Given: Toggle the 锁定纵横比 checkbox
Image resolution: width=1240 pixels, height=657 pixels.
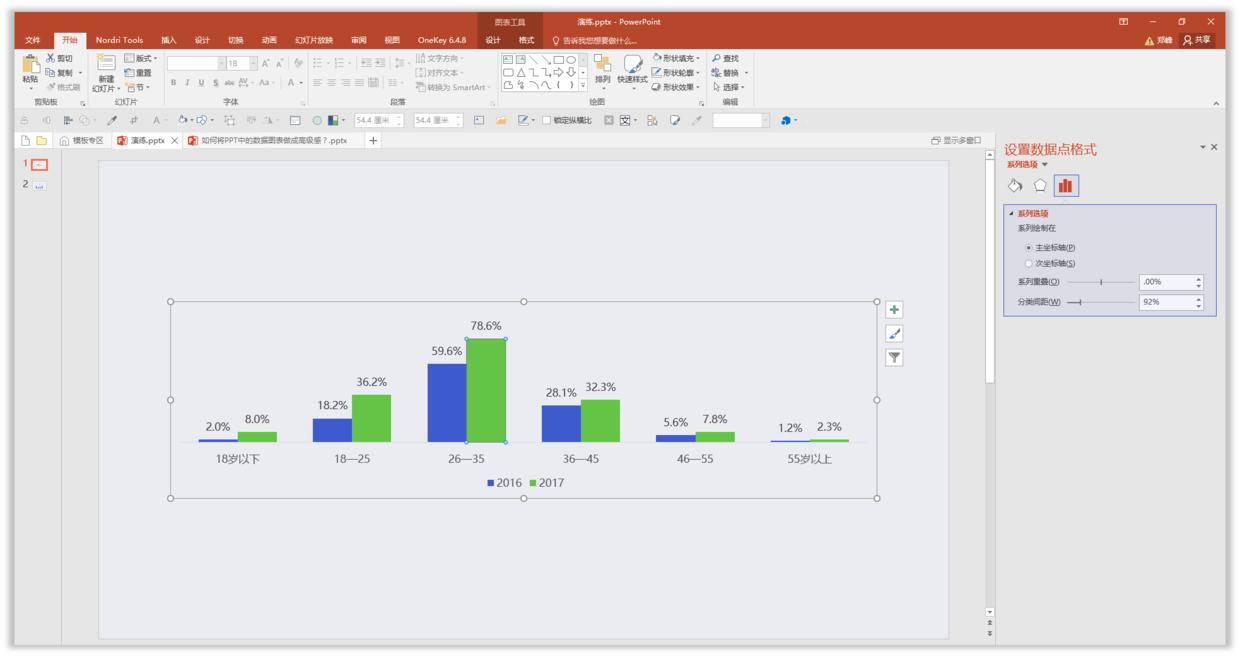Looking at the screenshot, I should tap(546, 120).
